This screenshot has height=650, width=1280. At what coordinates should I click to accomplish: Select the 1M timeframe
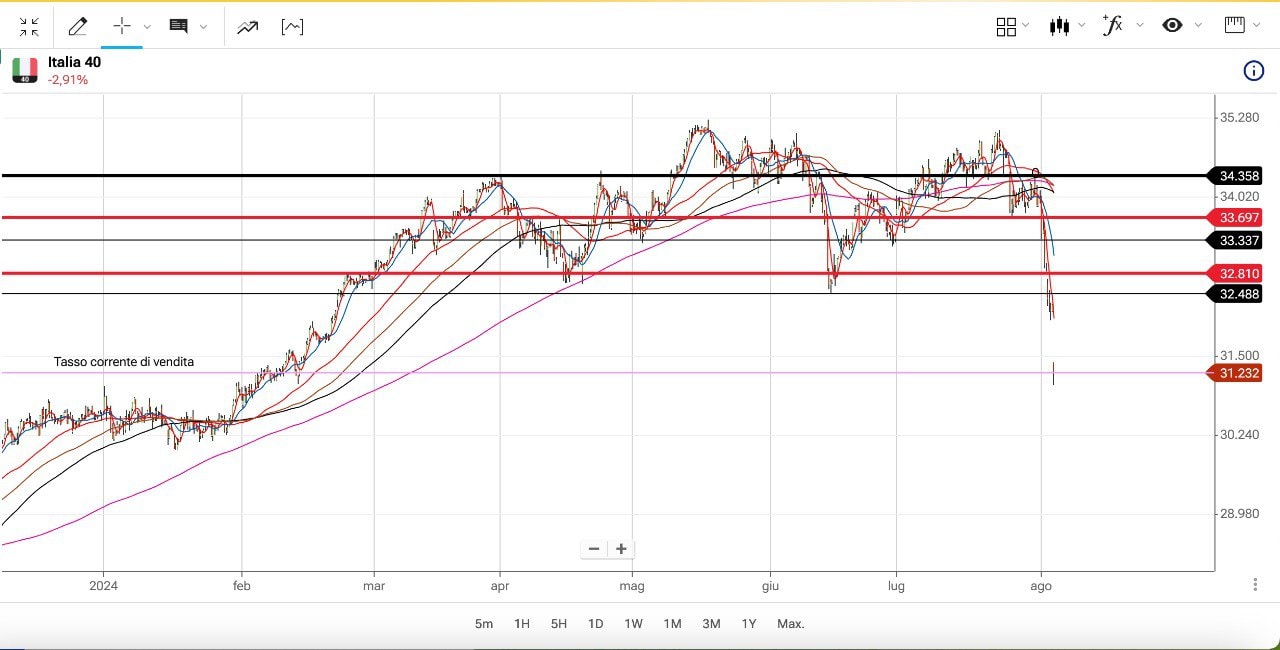[672, 624]
